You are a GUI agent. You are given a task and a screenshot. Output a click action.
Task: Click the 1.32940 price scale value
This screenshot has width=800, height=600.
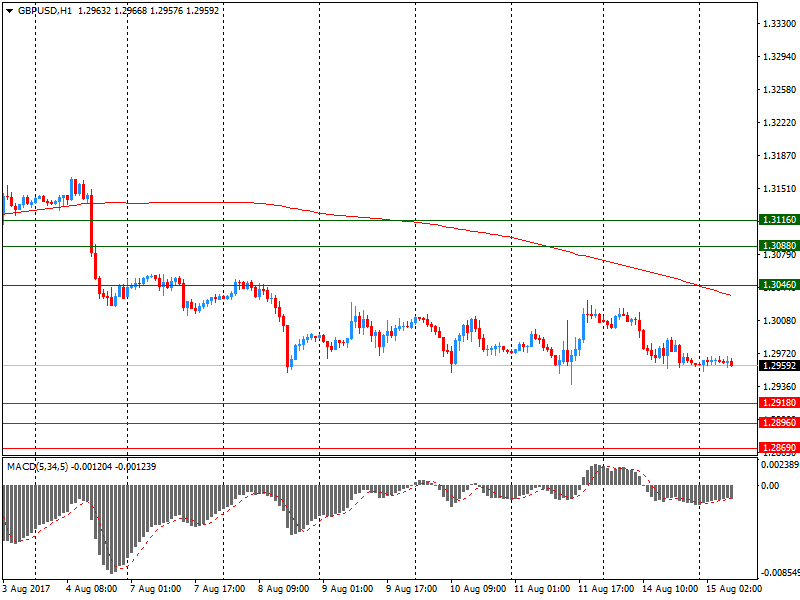780,57
